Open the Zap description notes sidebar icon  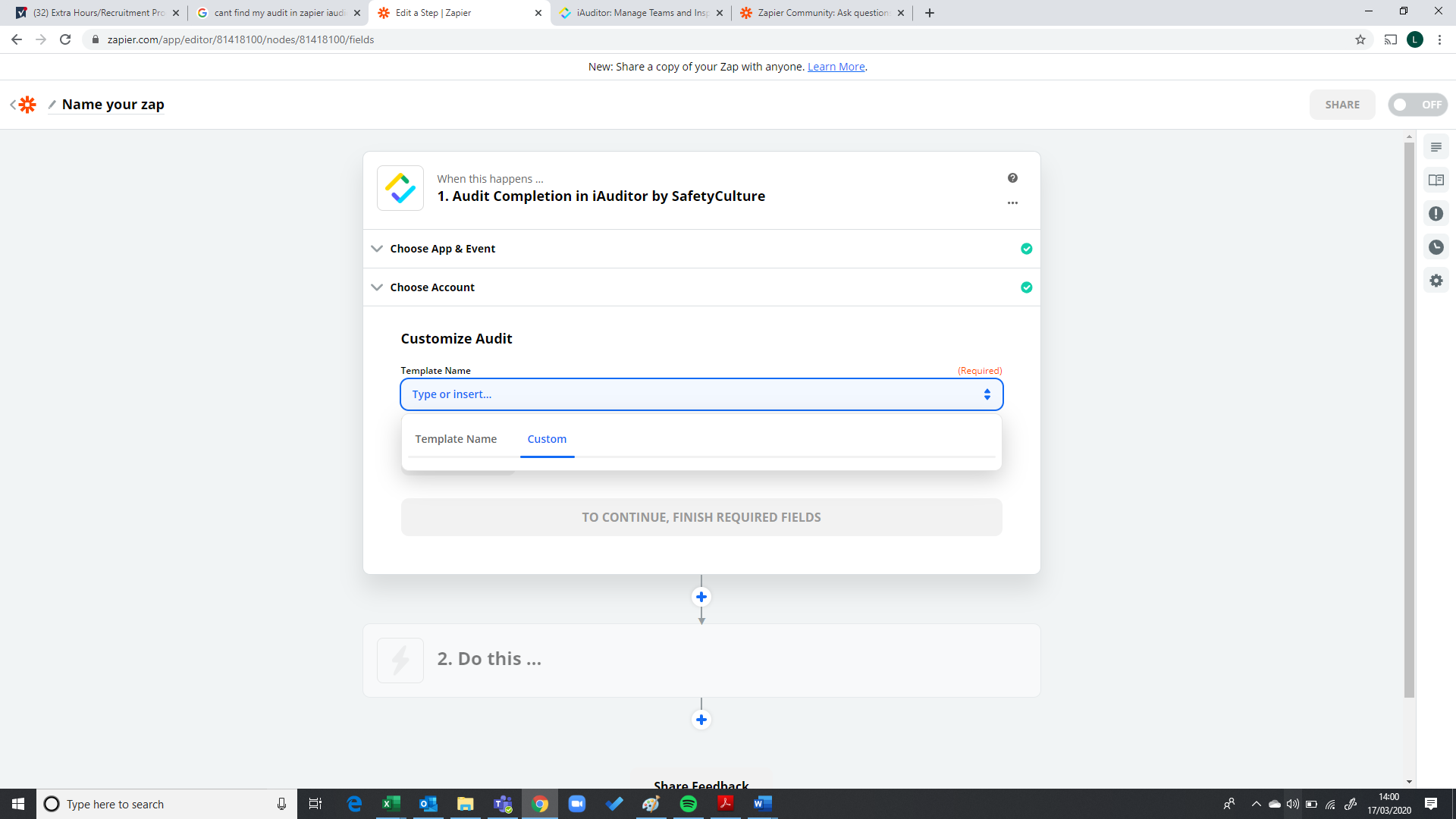click(1436, 147)
